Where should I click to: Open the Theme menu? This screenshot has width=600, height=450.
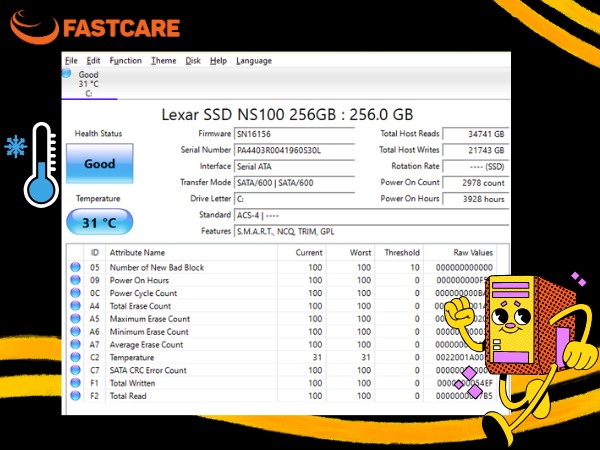[x=163, y=60]
